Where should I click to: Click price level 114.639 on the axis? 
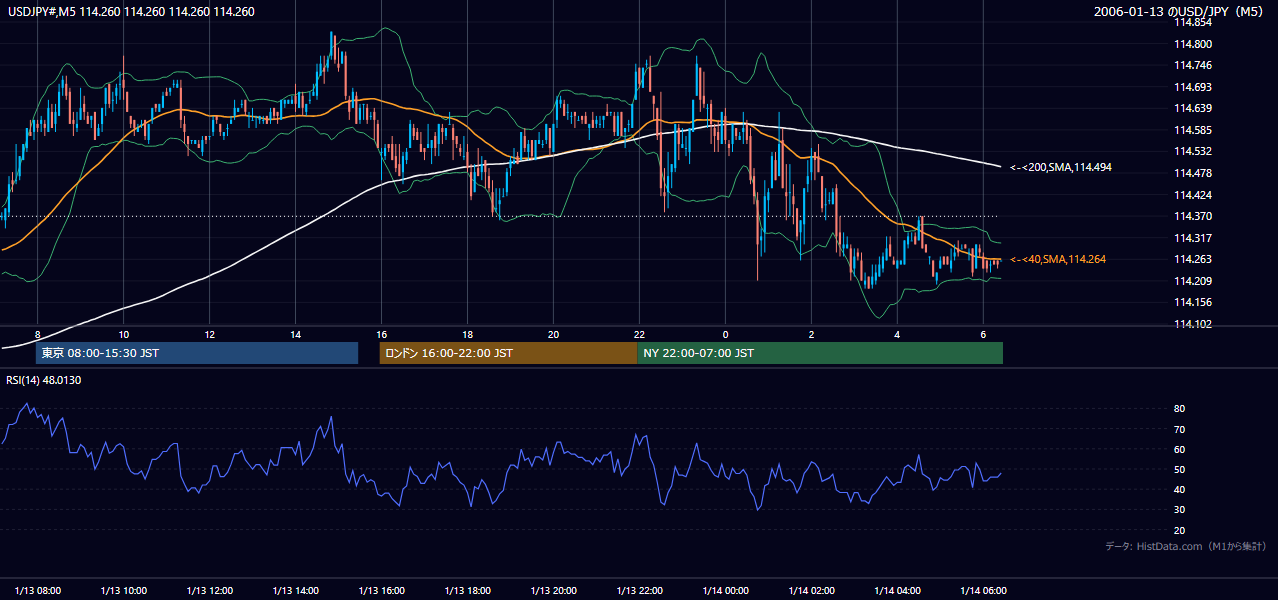coord(1192,108)
